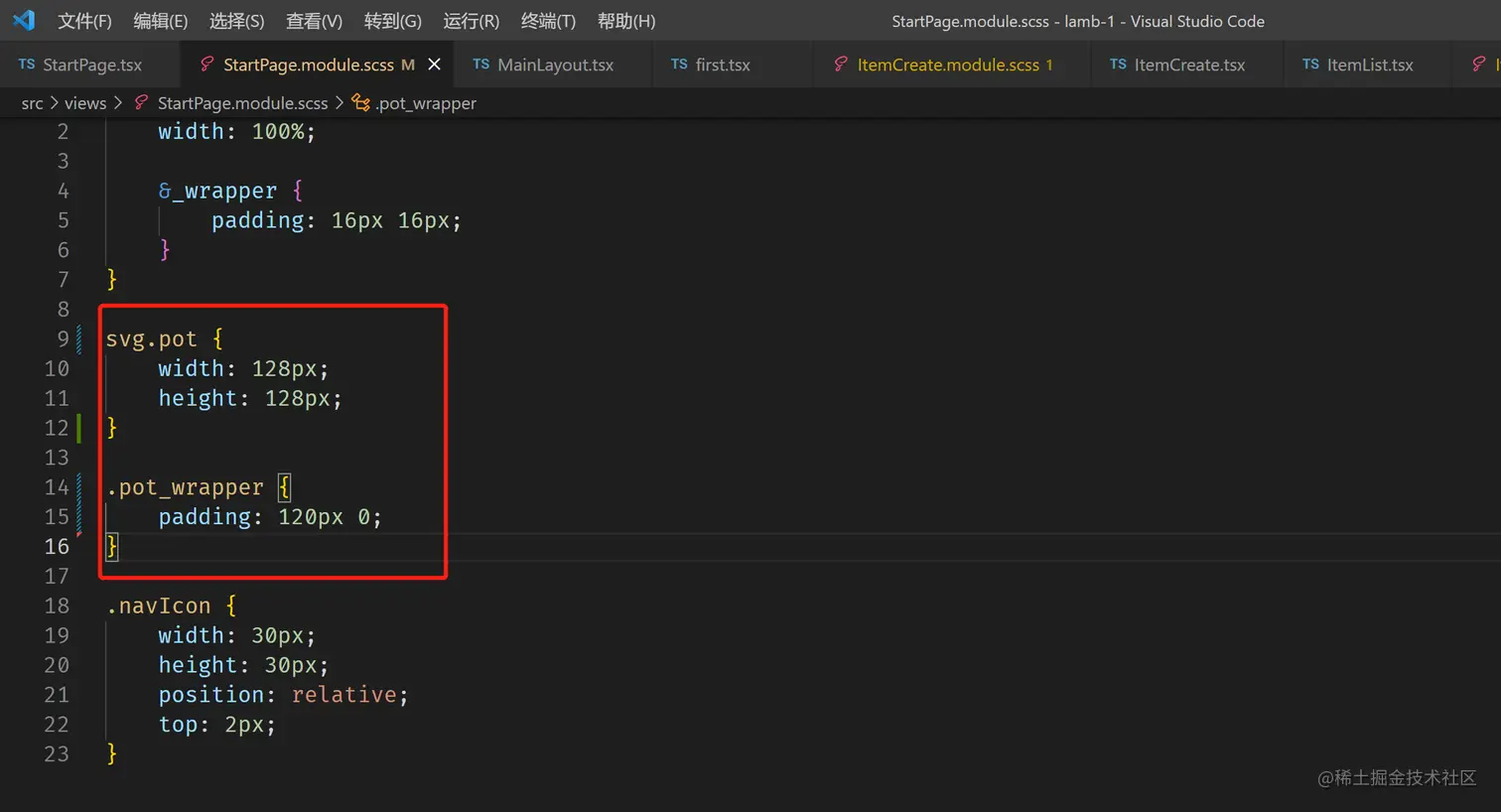This screenshot has height=812, width=1501.
Task: Open the 文件(F) menu
Action: point(84,21)
